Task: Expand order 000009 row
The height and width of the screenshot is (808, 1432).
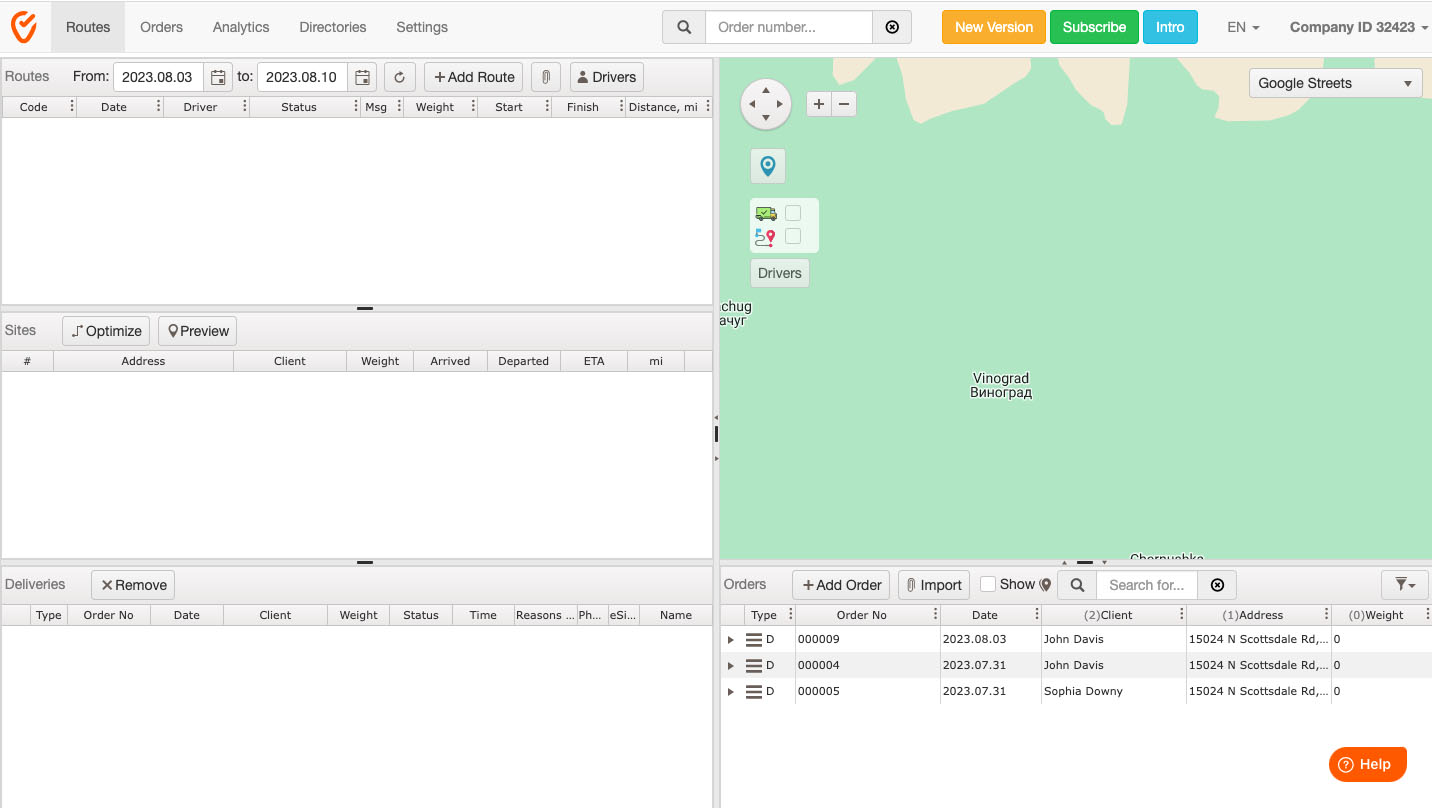Action: click(731, 639)
